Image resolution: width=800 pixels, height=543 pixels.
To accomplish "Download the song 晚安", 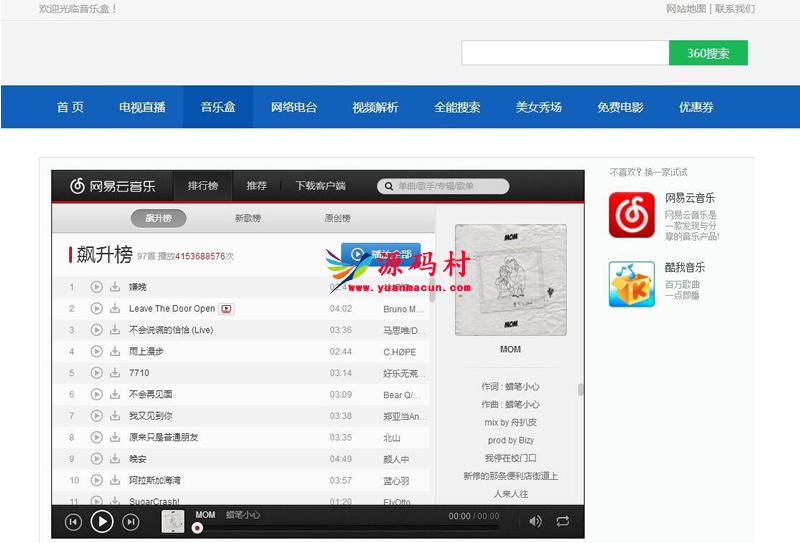I will [x=115, y=459].
